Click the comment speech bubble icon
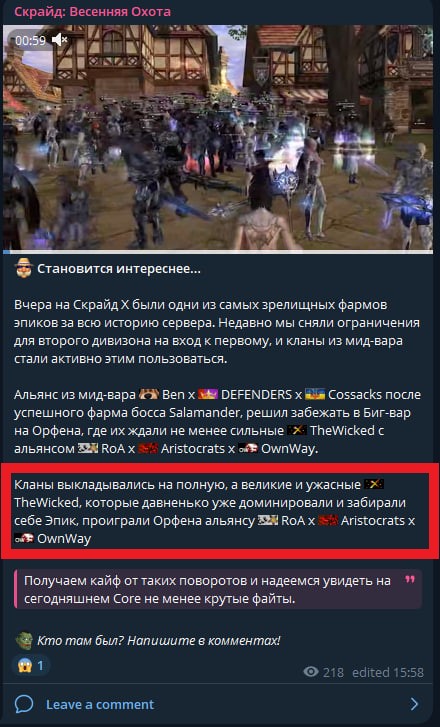The width and height of the screenshot is (440, 727). [24, 704]
